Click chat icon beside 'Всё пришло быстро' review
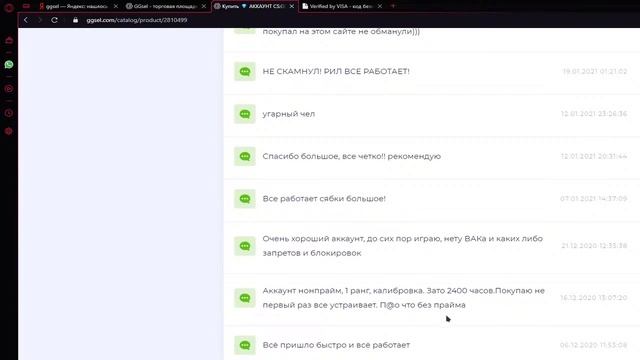The image size is (640, 360). (x=244, y=345)
